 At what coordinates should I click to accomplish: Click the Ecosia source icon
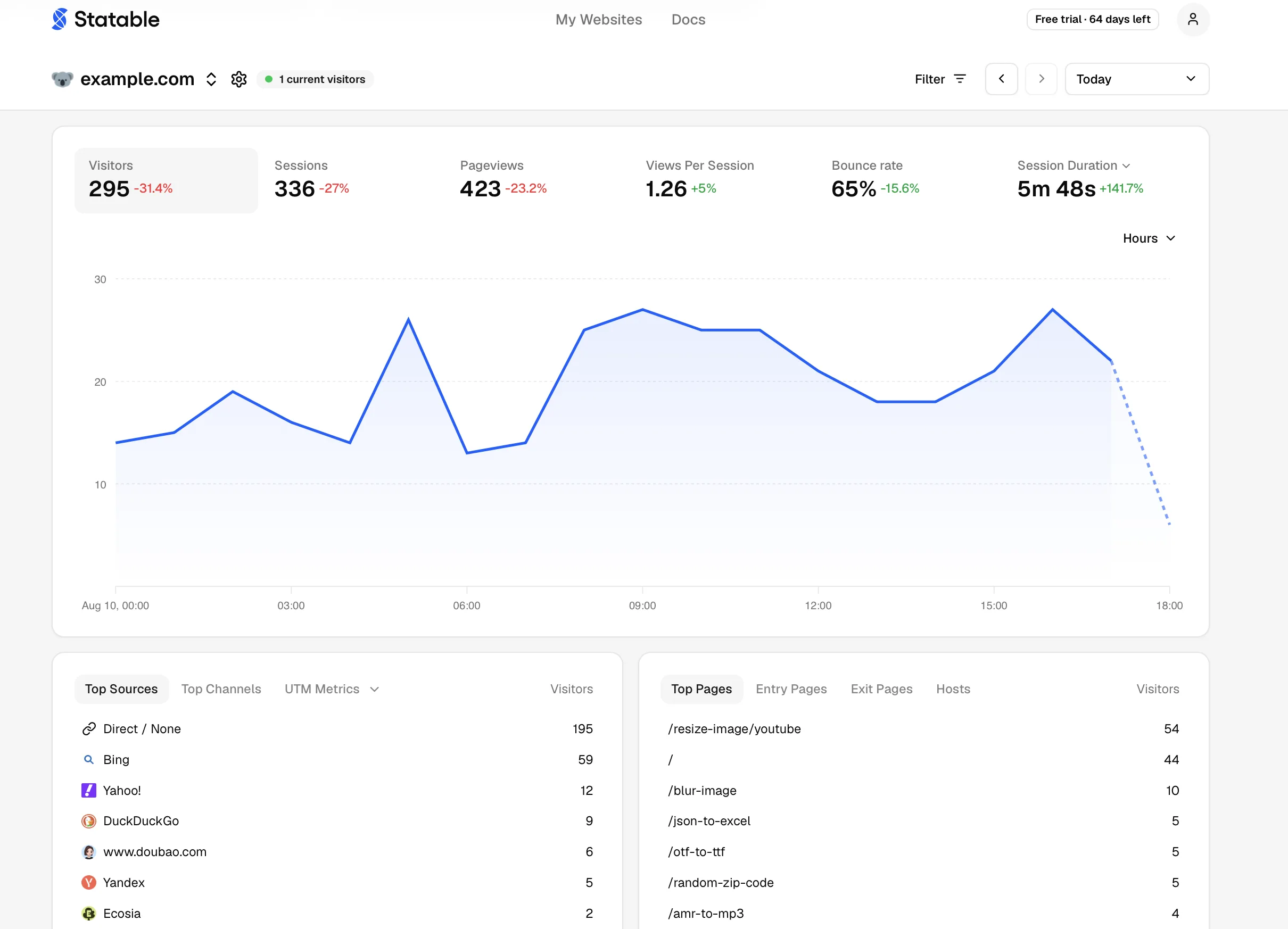point(88,914)
